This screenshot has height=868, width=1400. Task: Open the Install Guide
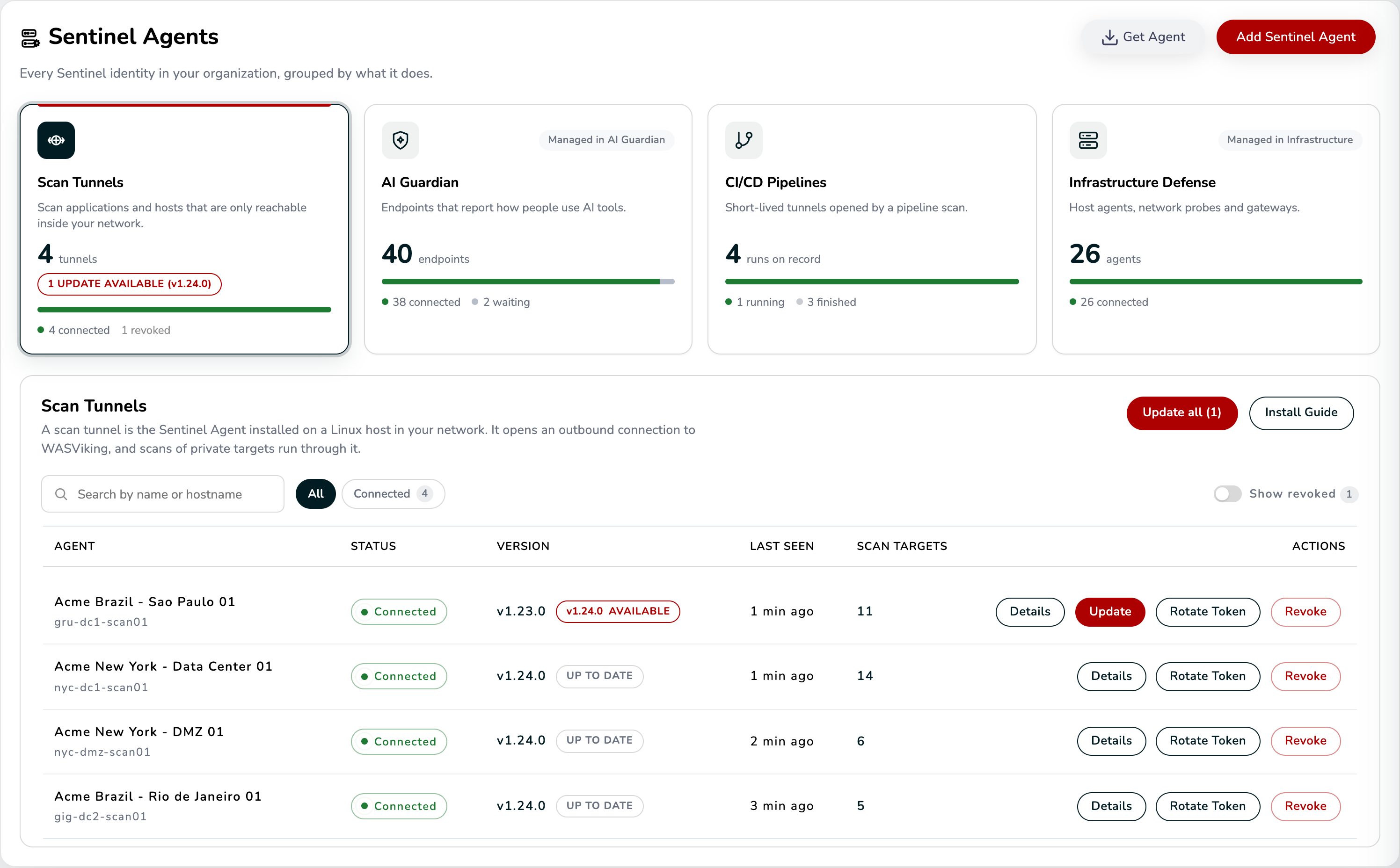pyautogui.click(x=1301, y=413)
